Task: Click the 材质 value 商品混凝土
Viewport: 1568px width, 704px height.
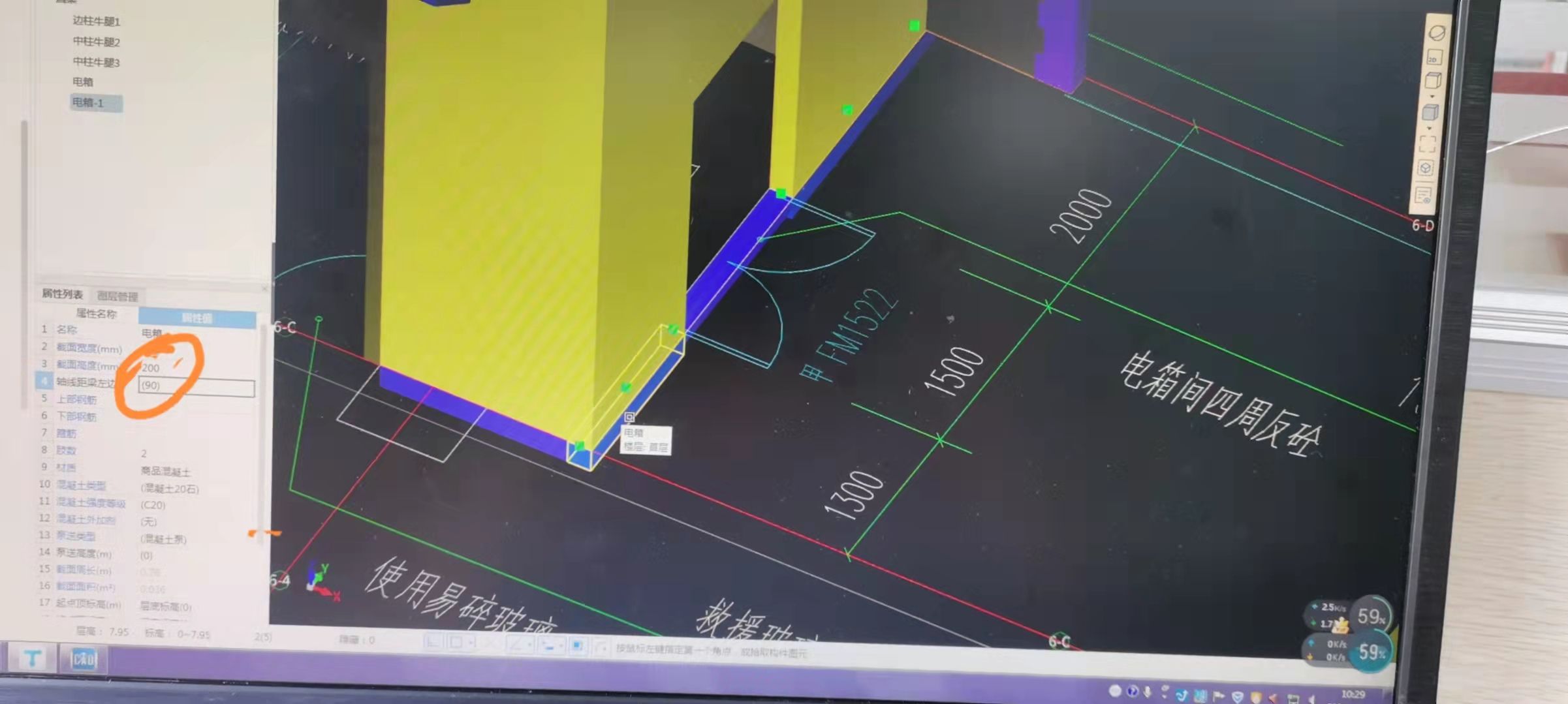Action: click(166, 471)
